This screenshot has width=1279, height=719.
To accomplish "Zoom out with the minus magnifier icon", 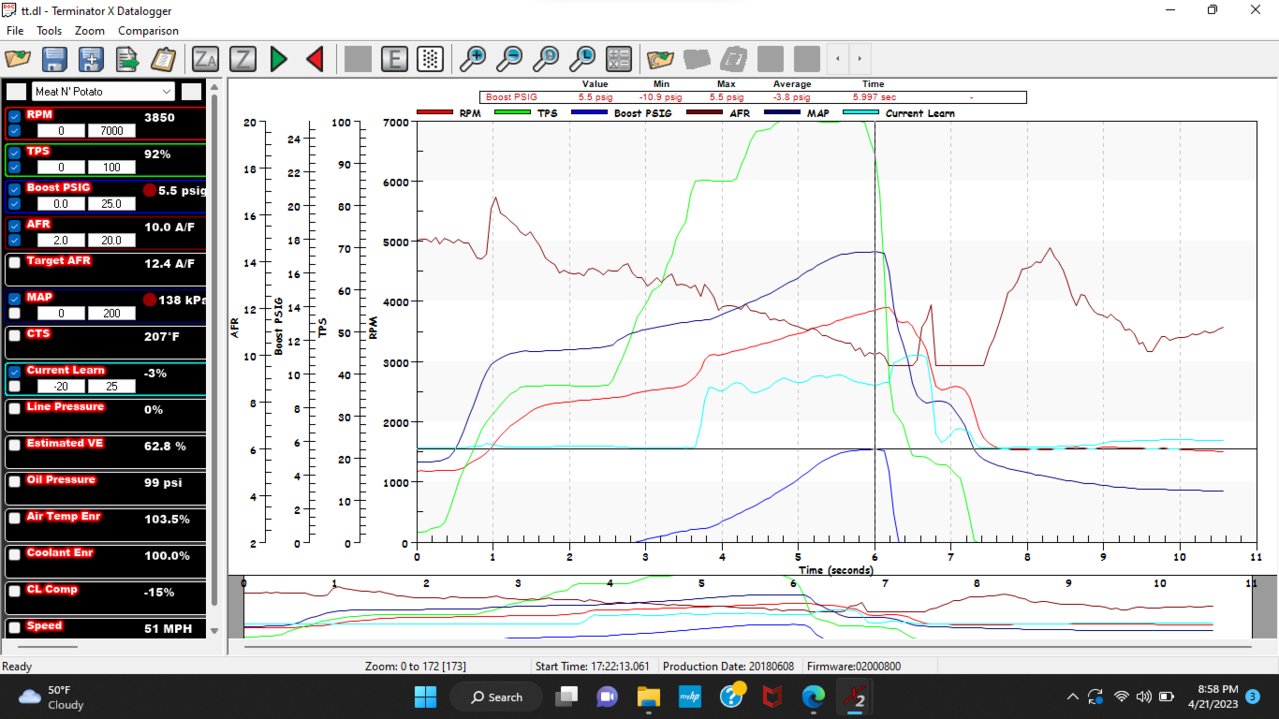I will coord(509,59).
